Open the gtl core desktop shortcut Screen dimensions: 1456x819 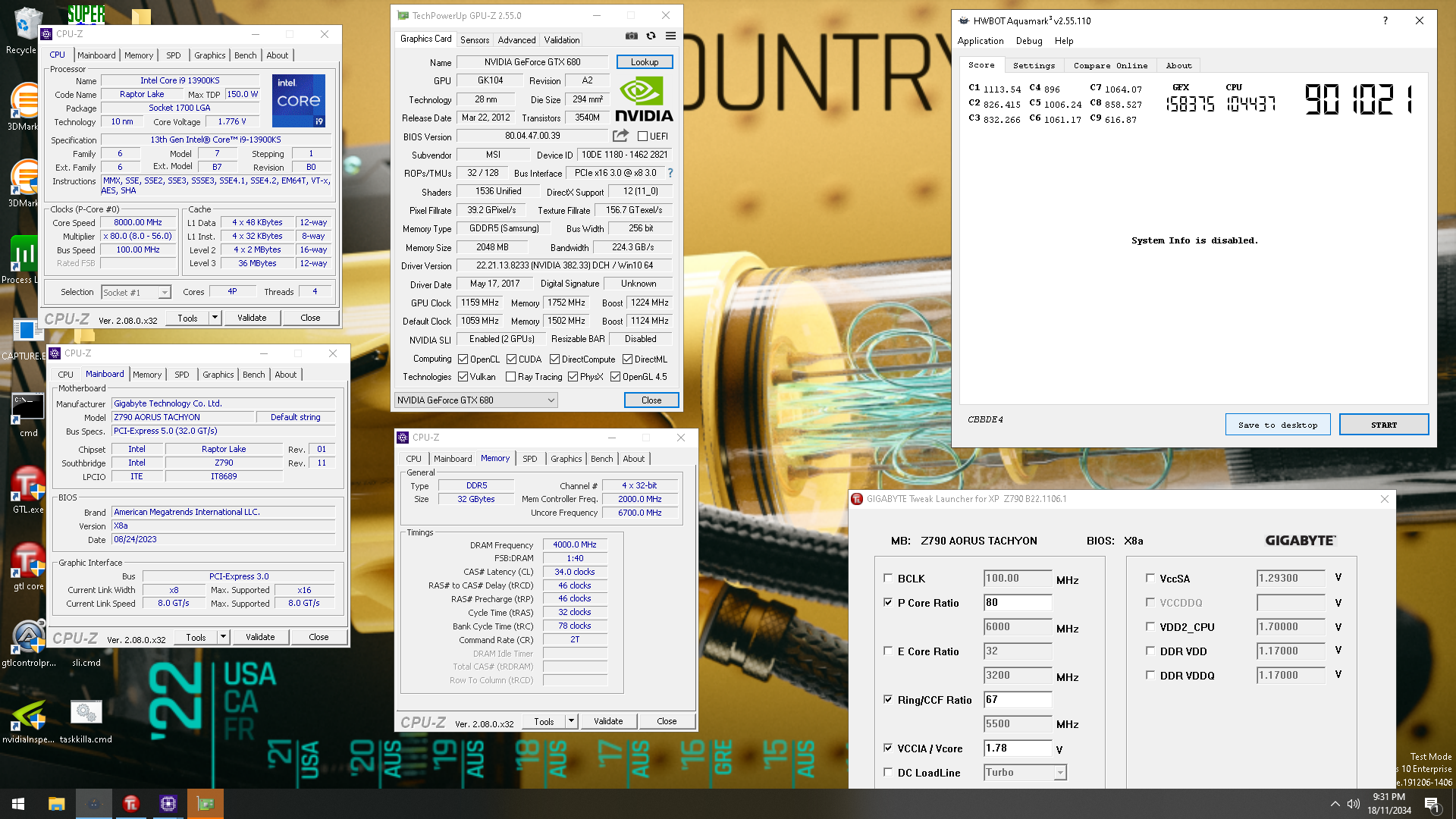point(27,567)
